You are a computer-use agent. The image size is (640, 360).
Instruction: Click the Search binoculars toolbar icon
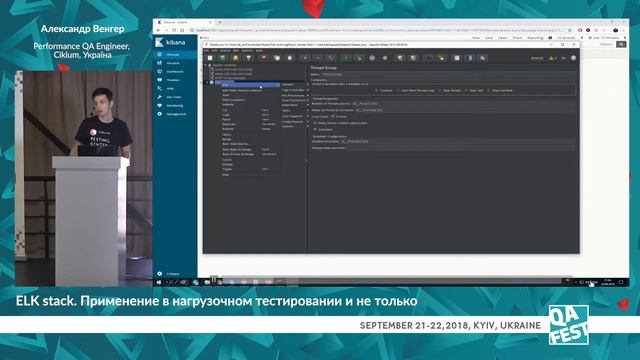click(x=428, y=58)
